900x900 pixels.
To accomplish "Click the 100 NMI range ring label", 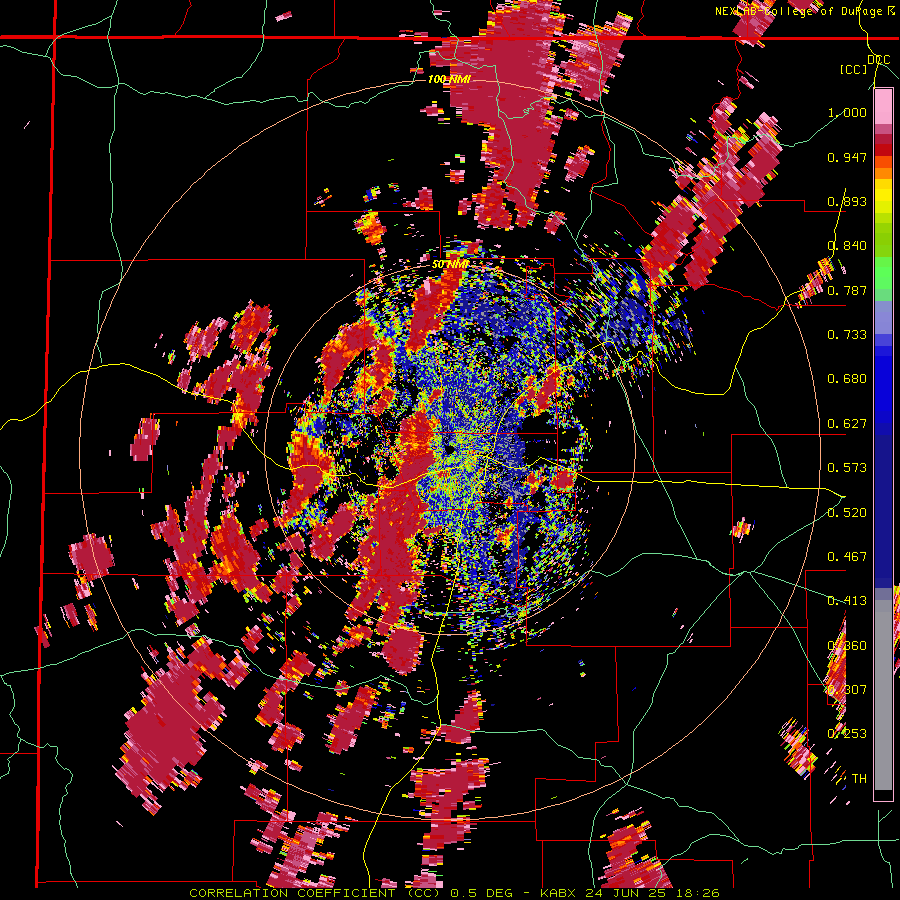I will coord(449,79).
